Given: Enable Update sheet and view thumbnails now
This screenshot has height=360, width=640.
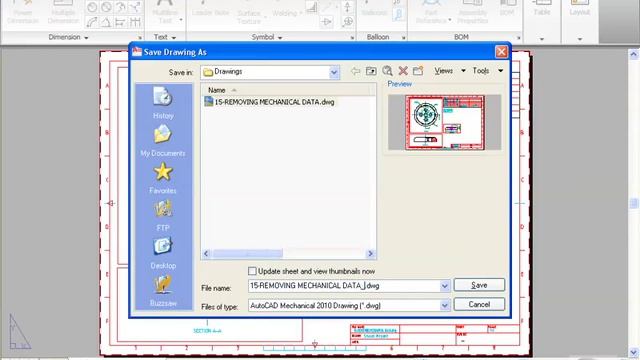Looking at the screenshot, I should [x=252, y=271].
